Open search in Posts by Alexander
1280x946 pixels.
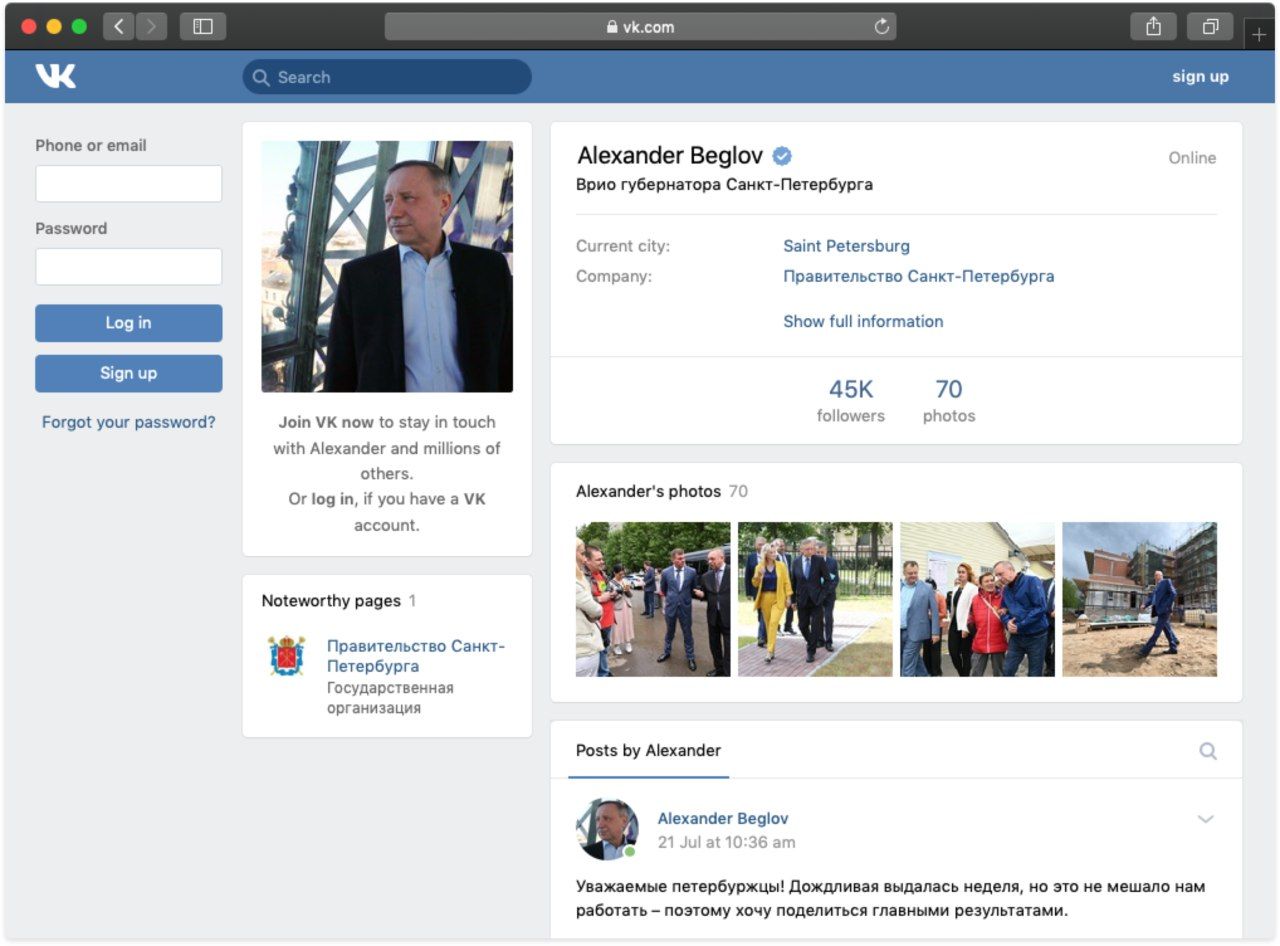tap(1208, 750)
